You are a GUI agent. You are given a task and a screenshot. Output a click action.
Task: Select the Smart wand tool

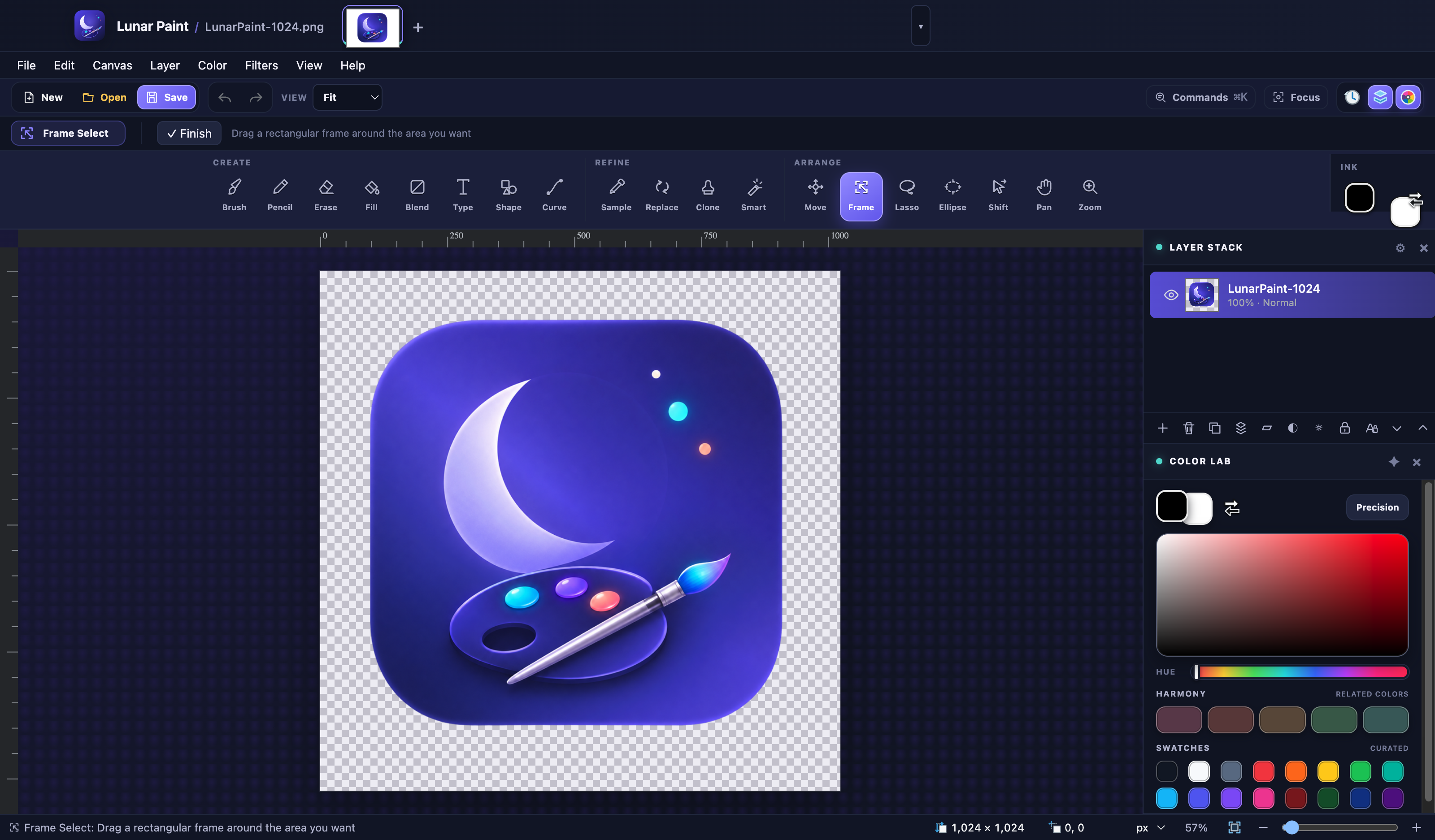753,196
